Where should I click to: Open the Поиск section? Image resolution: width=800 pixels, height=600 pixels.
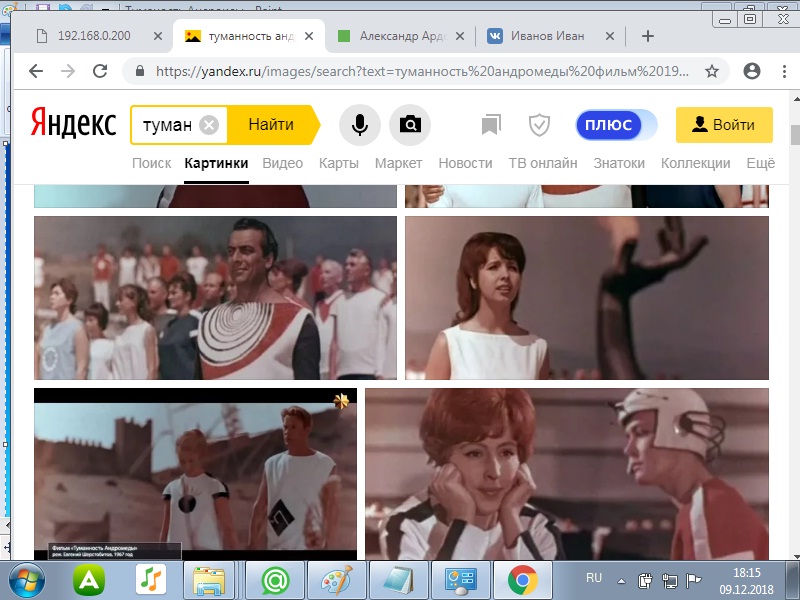(152, 163)
